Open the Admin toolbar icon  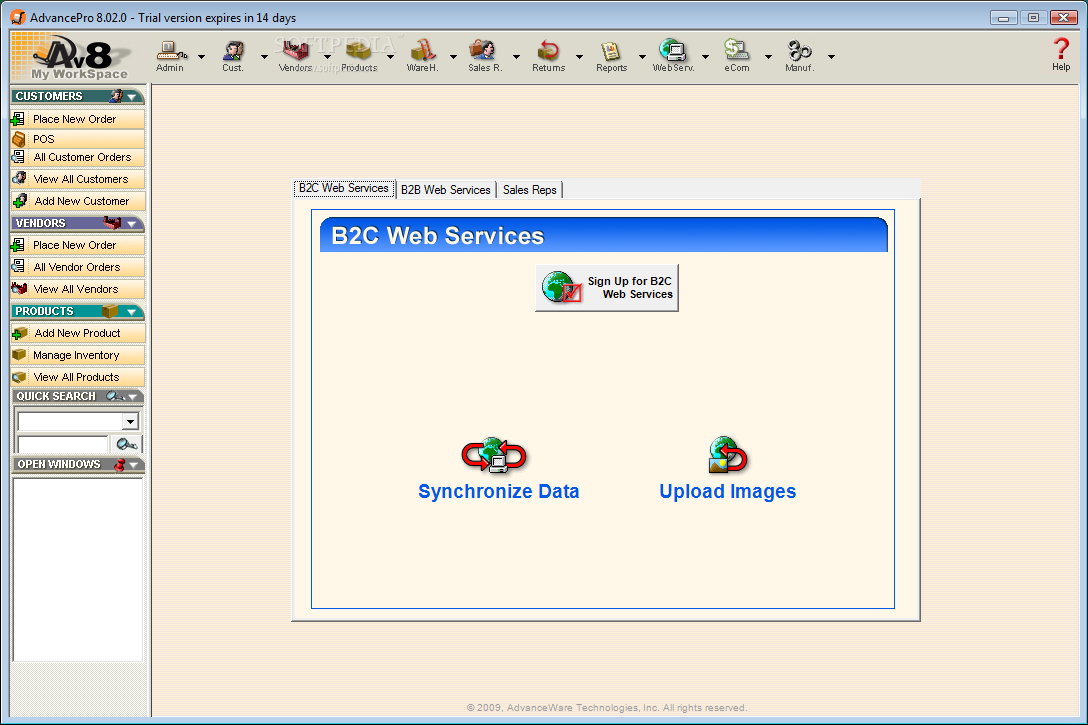coord(171,56)
